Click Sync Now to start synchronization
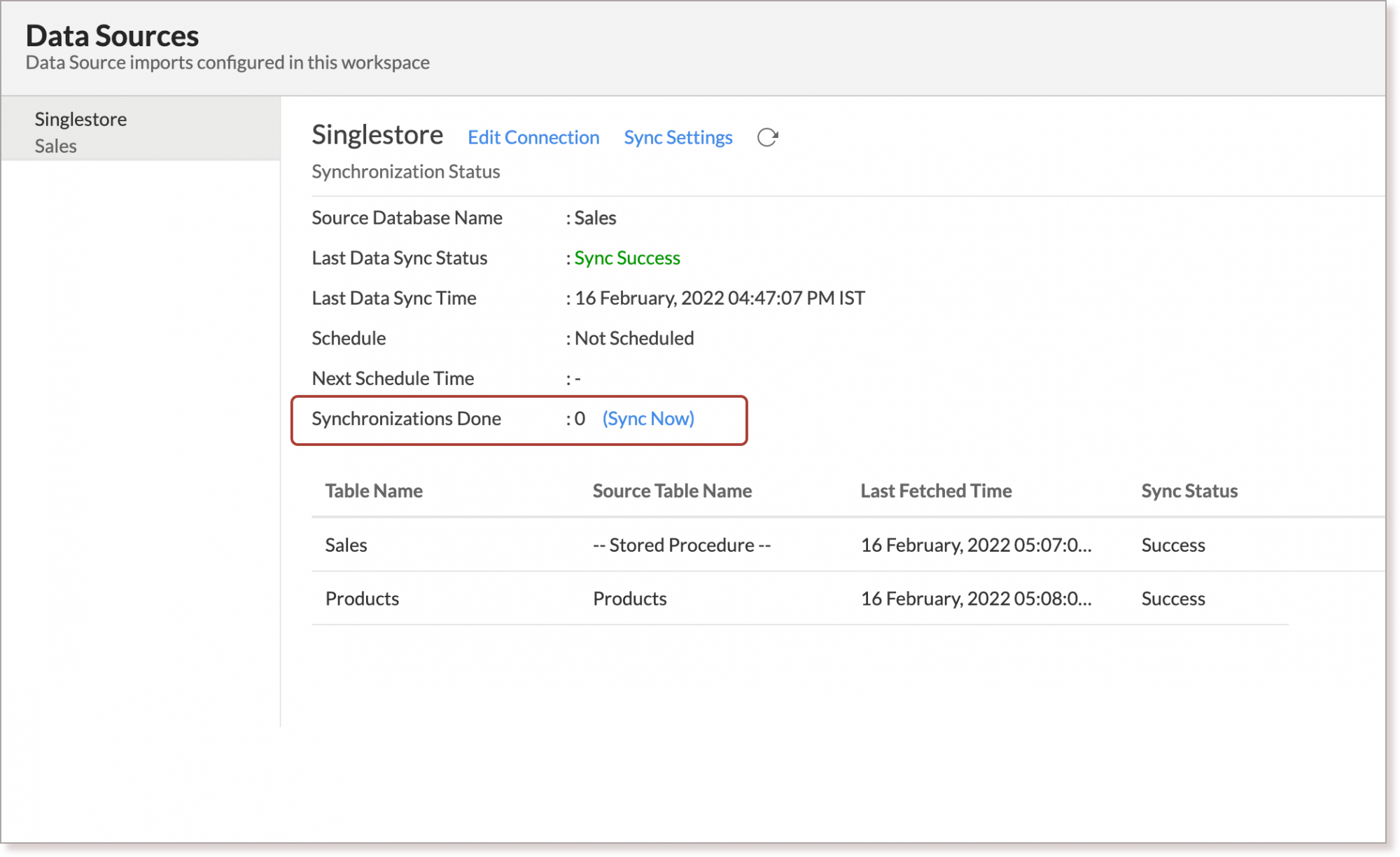This screenshot has width=1400, height=857. pos(647,419)
